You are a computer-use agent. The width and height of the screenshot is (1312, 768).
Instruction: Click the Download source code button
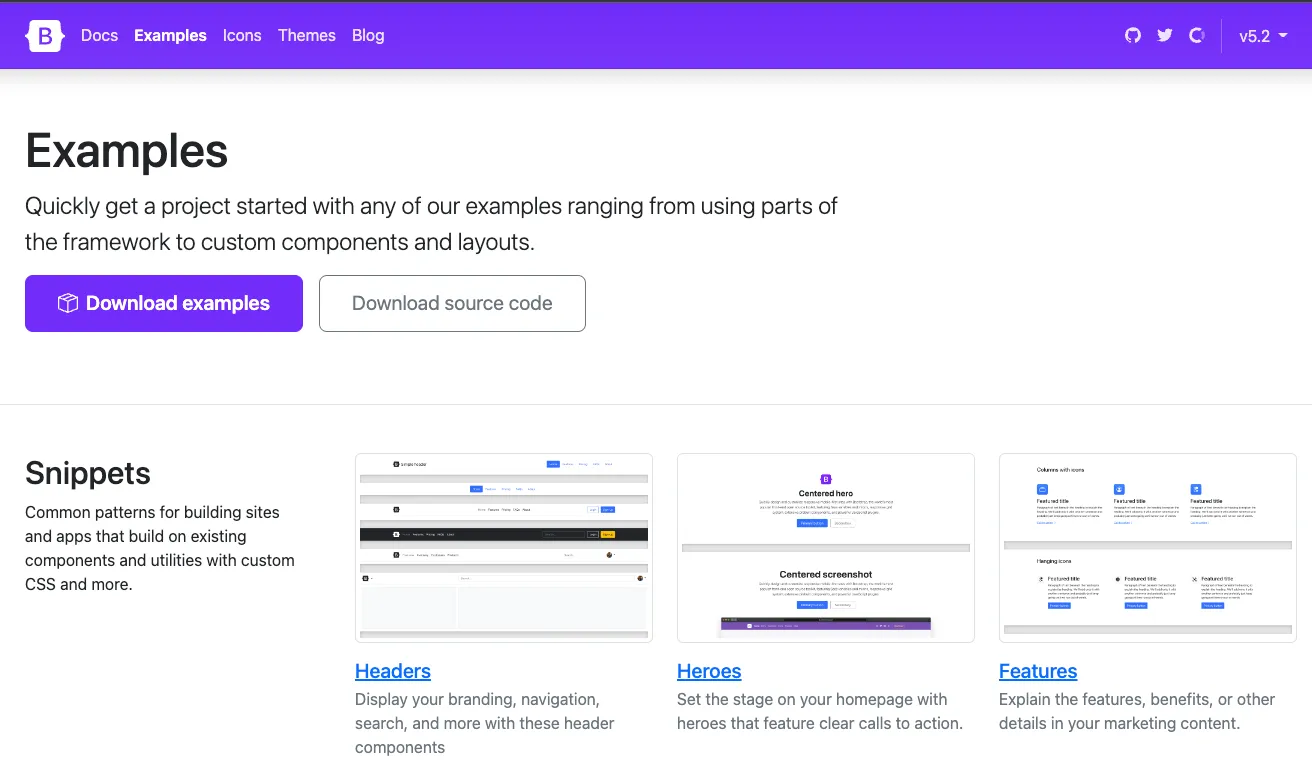tap(452, 303)
